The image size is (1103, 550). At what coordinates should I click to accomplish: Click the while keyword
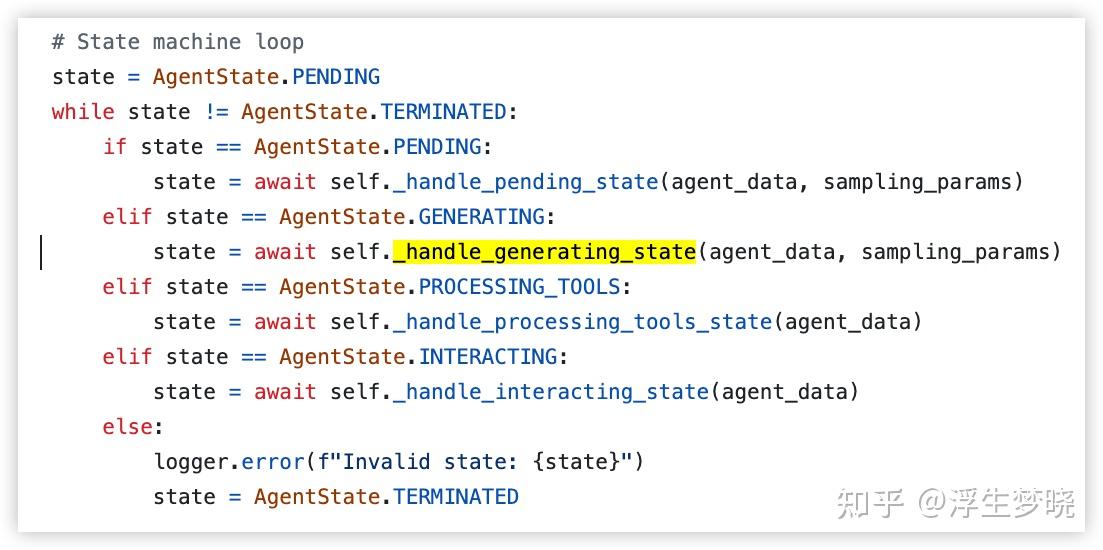coord(83,111)
